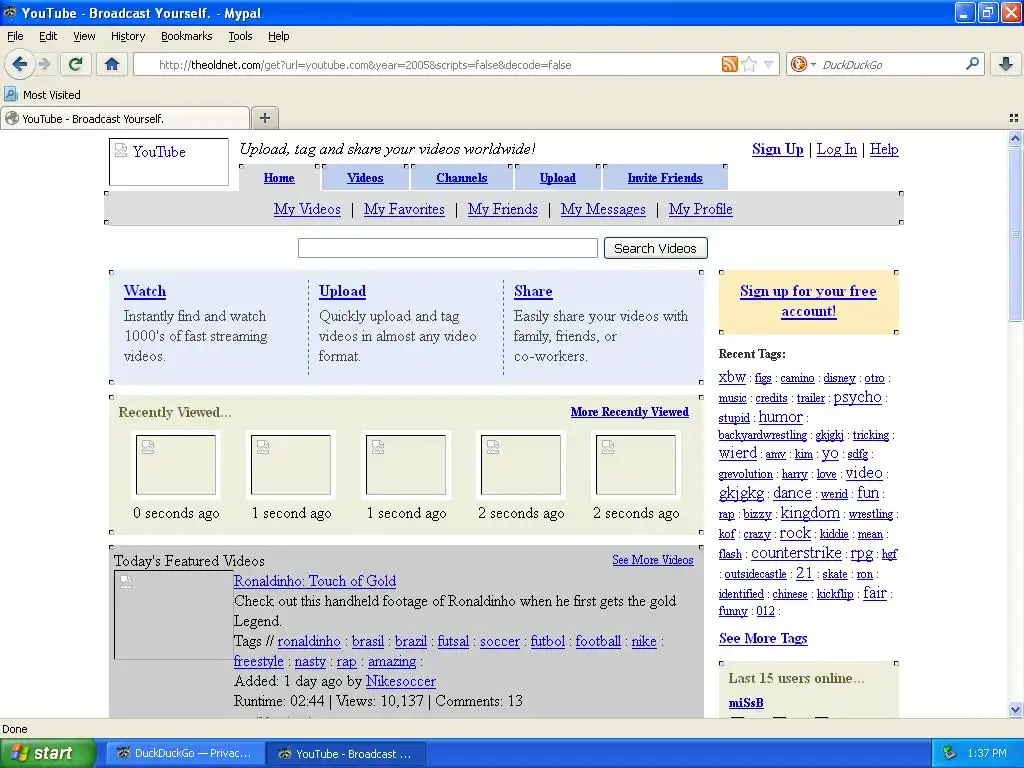
Task: Open the Windows start button
Action: [47, 754]
